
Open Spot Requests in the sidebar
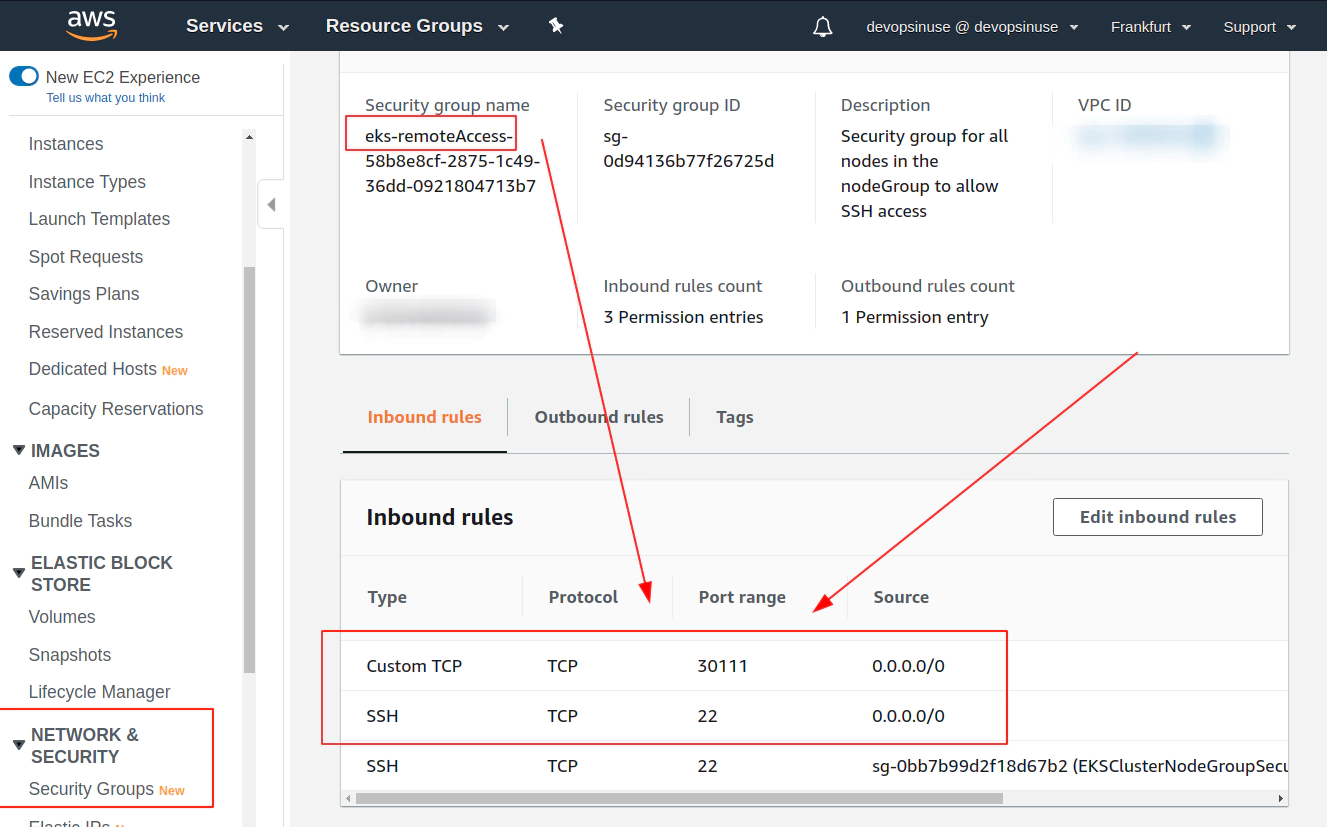point(86,257)
